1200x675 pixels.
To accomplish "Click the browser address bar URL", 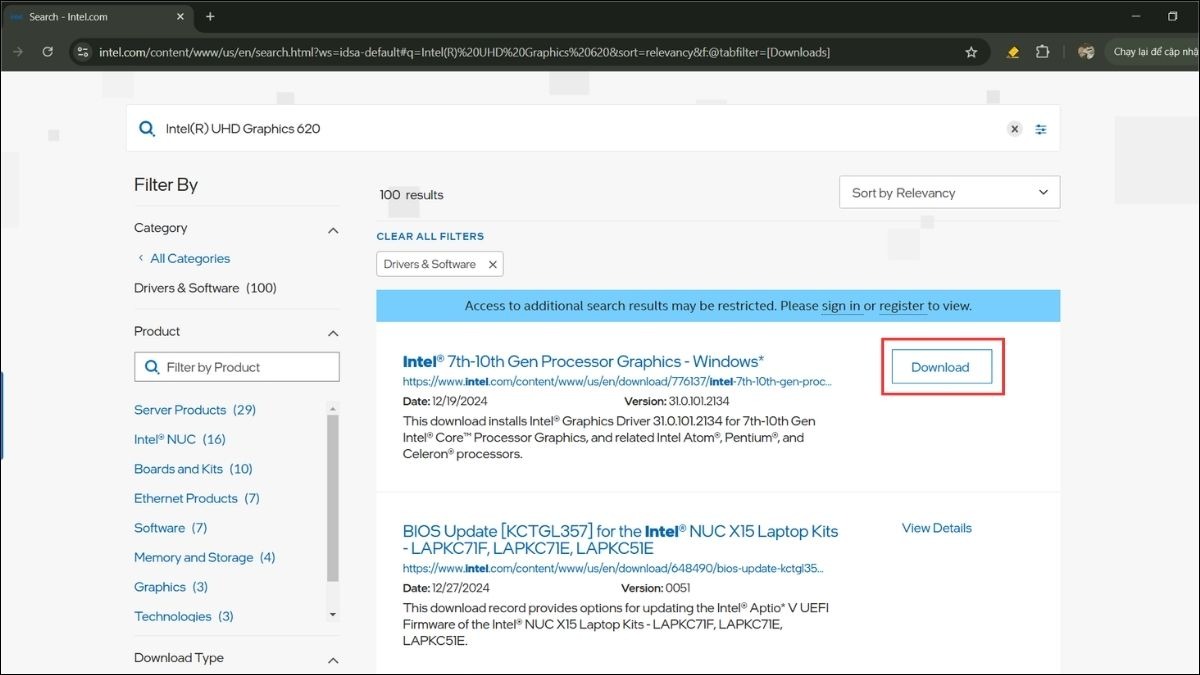I will click(x=464, y=52).
